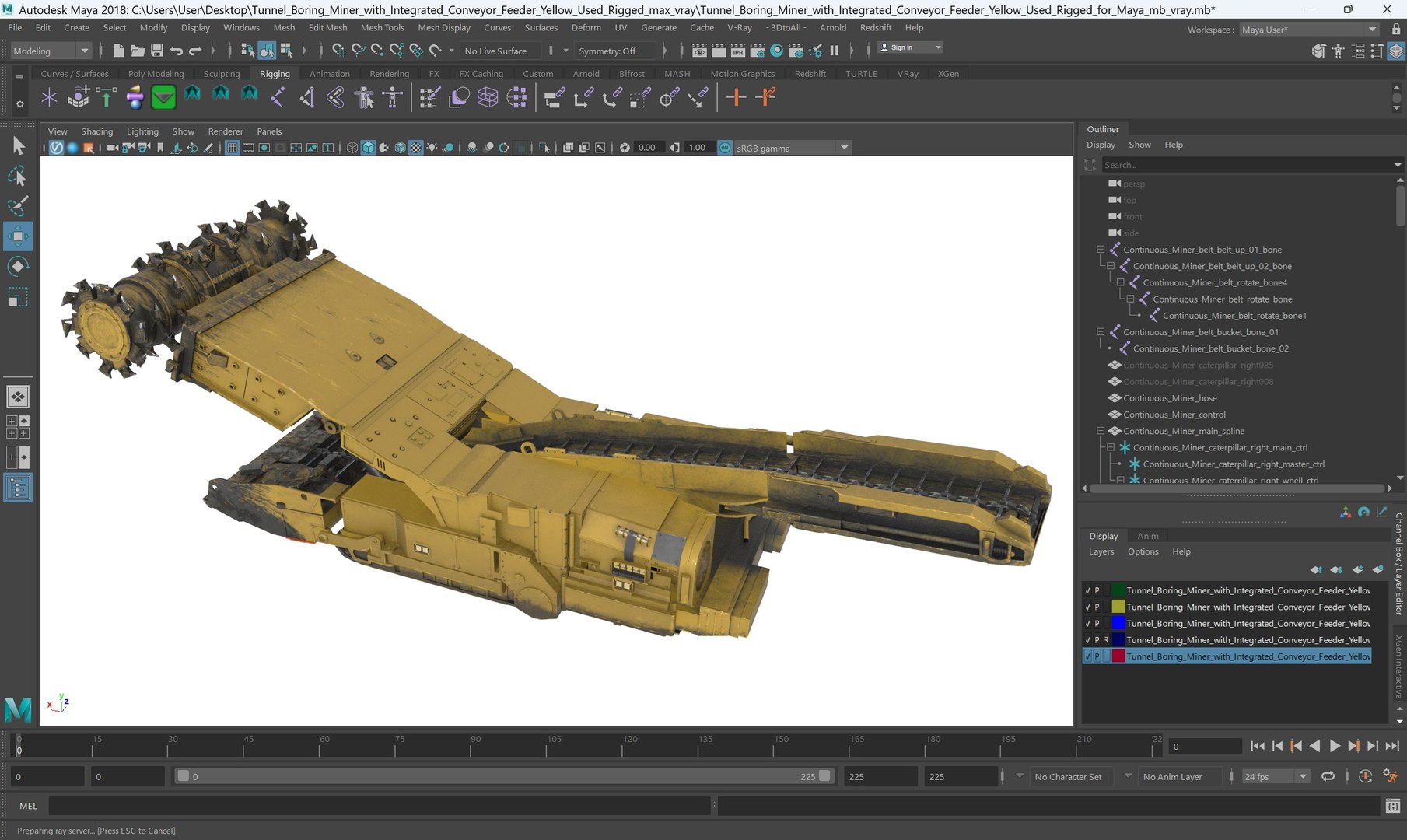This screenshot has height=840, width=1407.
Task: Click the Quick Rig humanoid shelf icon
Action: tap(364, 97)
